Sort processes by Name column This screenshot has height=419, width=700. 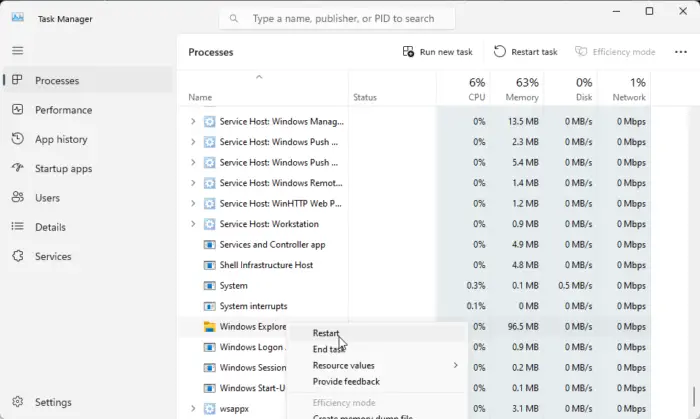[200, 97]
